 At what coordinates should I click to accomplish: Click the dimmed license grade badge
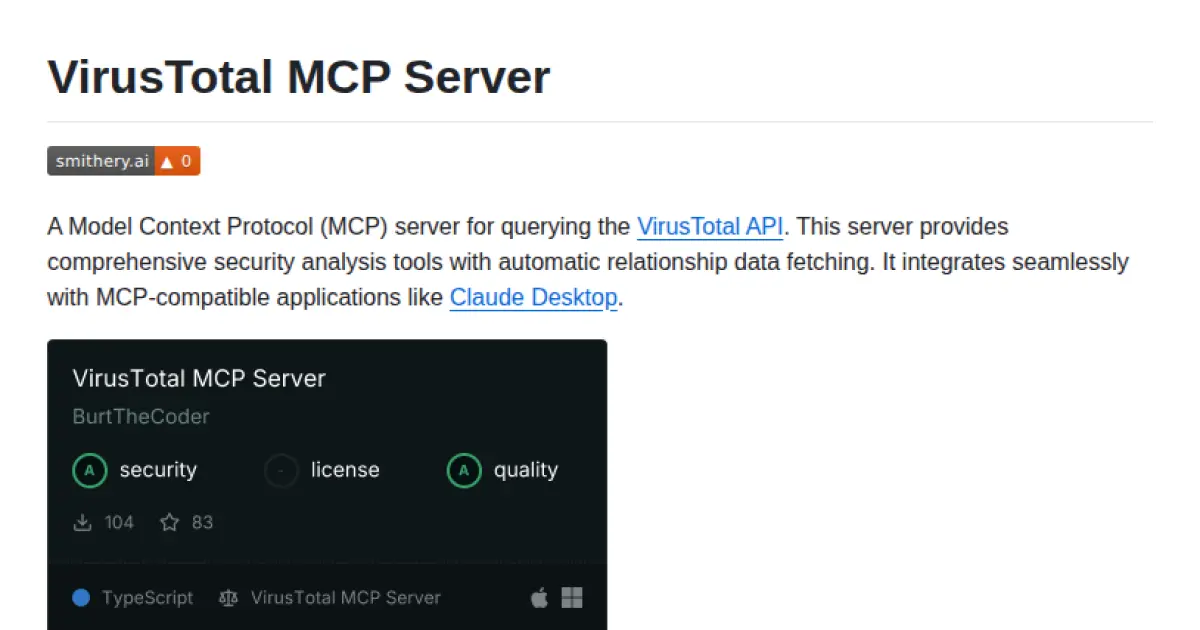(281, 470)
